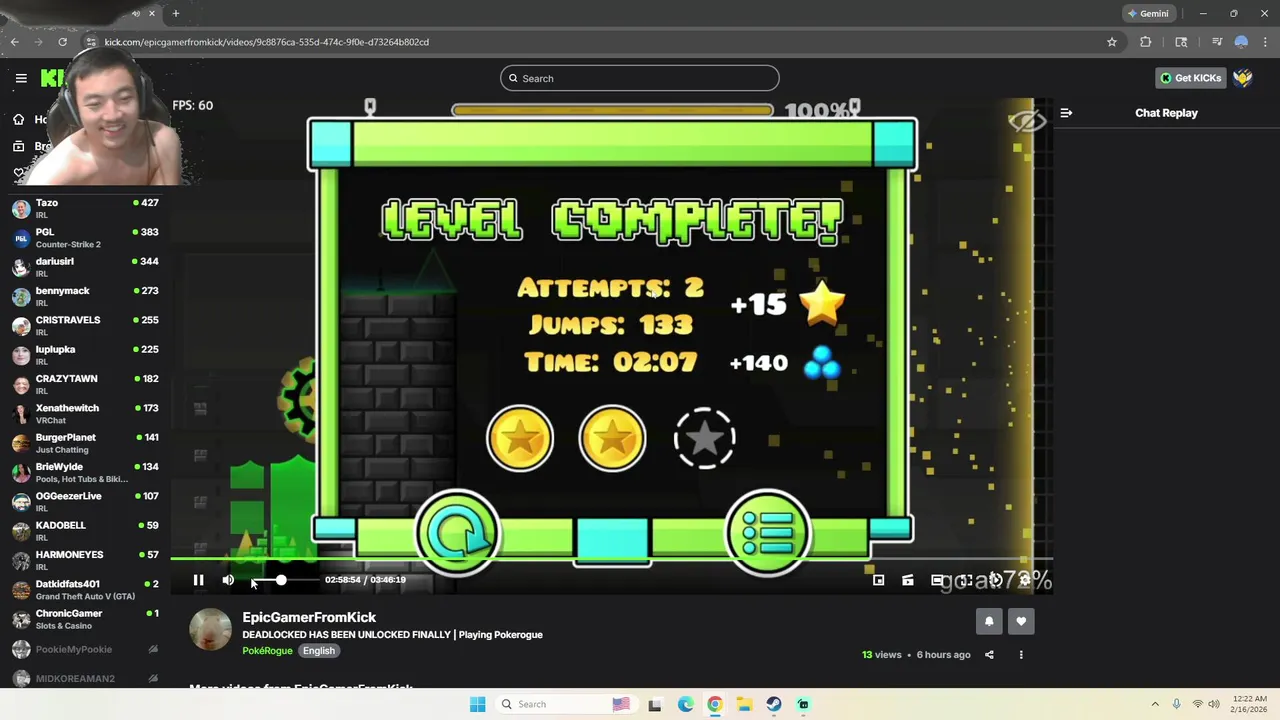1280x720 pixels.
Task: Close the current browser tab
Action: pos(152,13)
